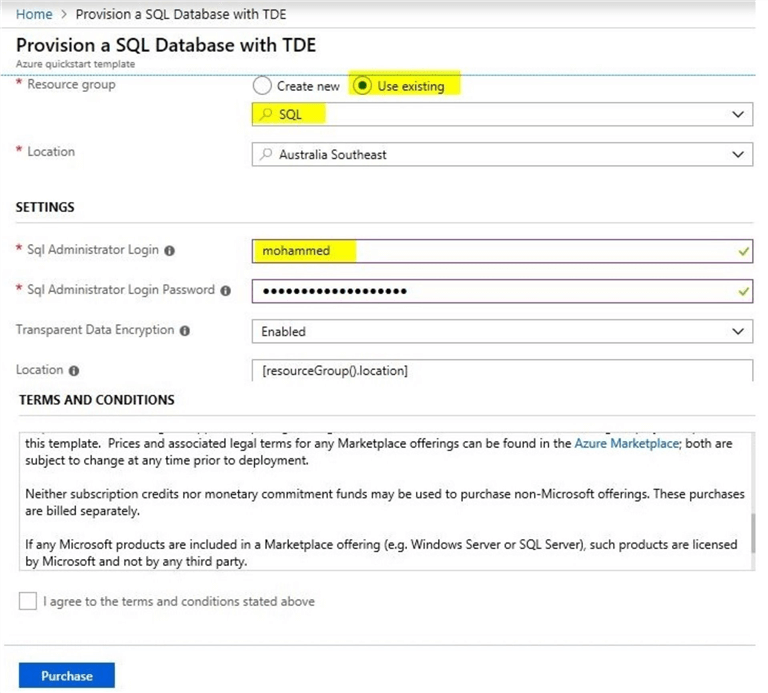Click info icon beside Login Password label
Viewport: 768px width, 693px height.
point(226,291)
